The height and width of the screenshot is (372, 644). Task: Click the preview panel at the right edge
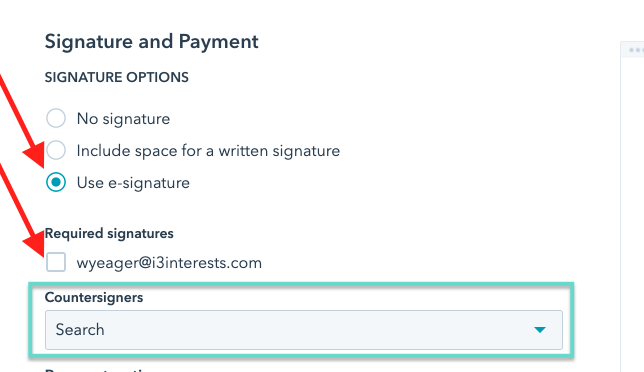point(632,205)
